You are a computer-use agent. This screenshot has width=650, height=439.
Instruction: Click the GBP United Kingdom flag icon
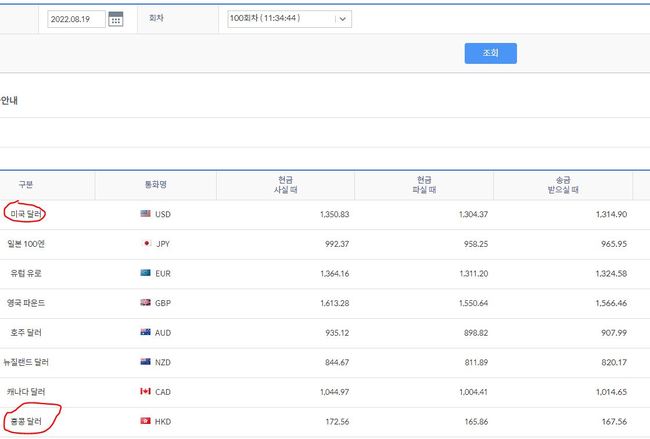(x=145, y=303)
